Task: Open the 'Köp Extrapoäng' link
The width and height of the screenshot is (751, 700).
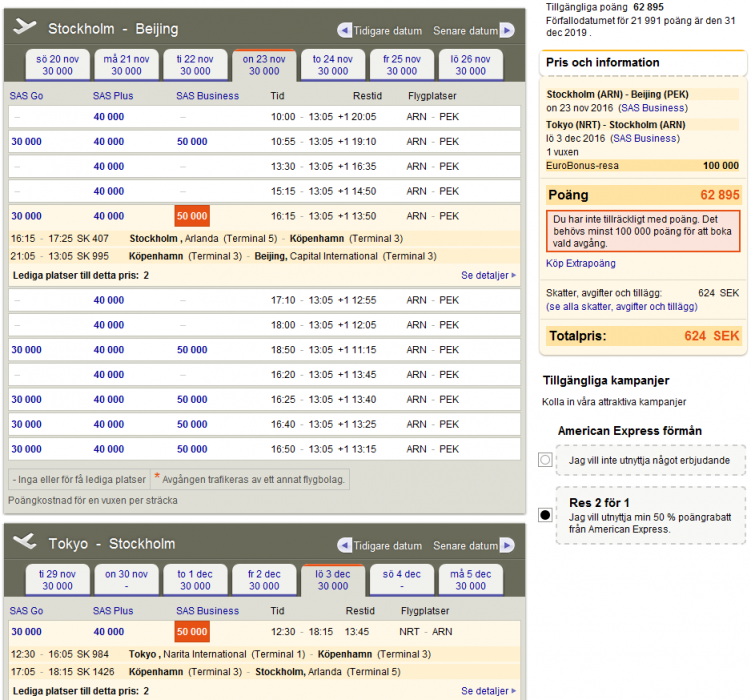Action: (581, 264)
